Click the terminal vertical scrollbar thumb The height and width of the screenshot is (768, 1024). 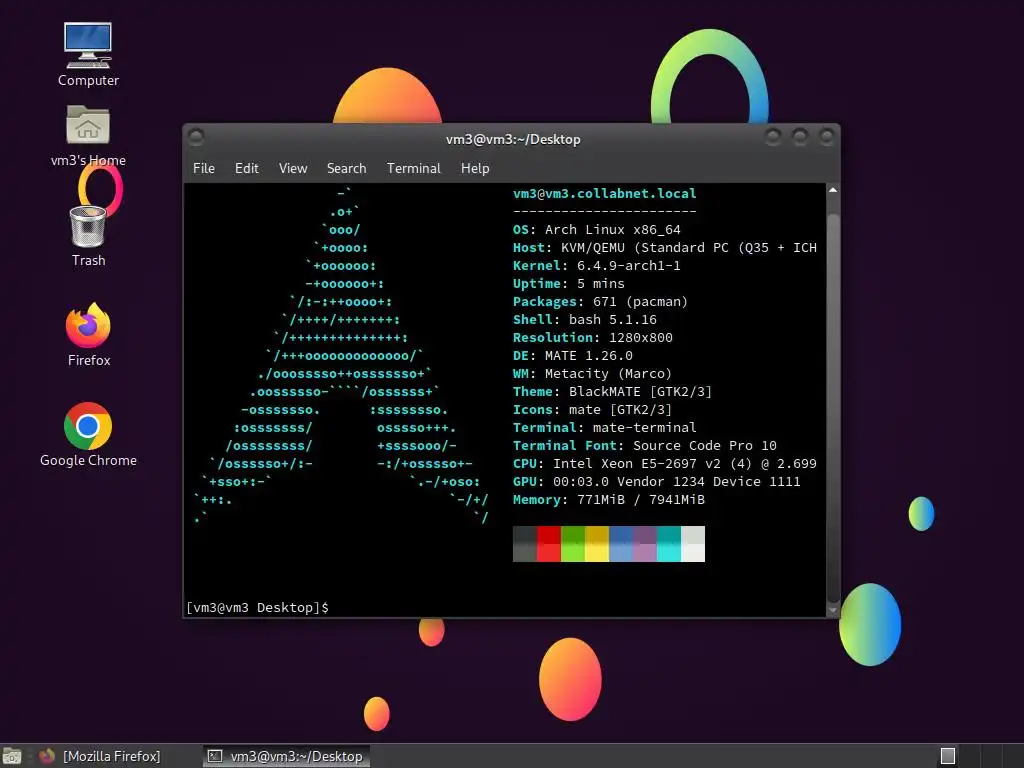click(833, 408)
